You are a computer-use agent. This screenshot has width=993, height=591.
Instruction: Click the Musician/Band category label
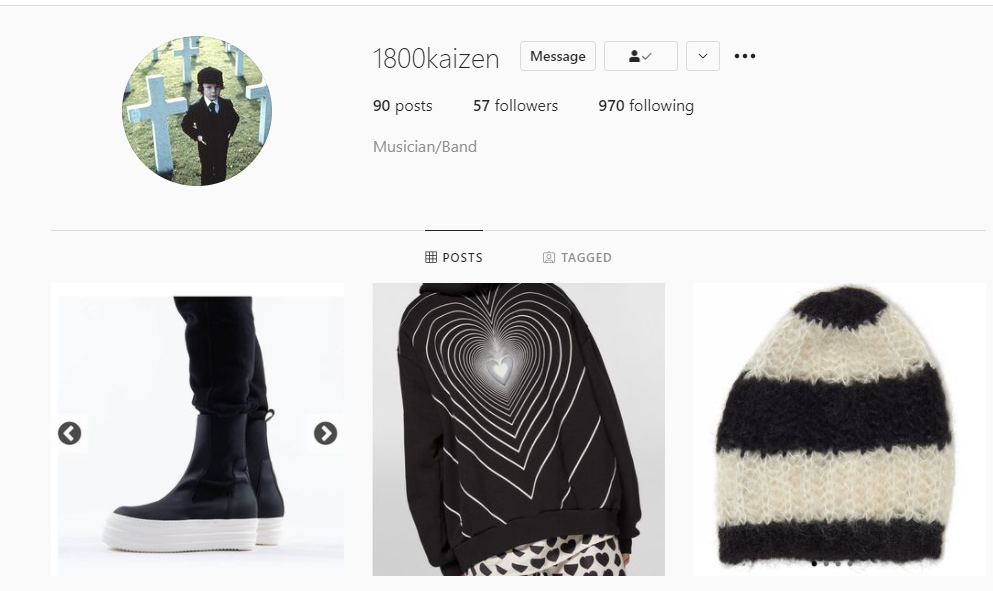pos(425,147)
